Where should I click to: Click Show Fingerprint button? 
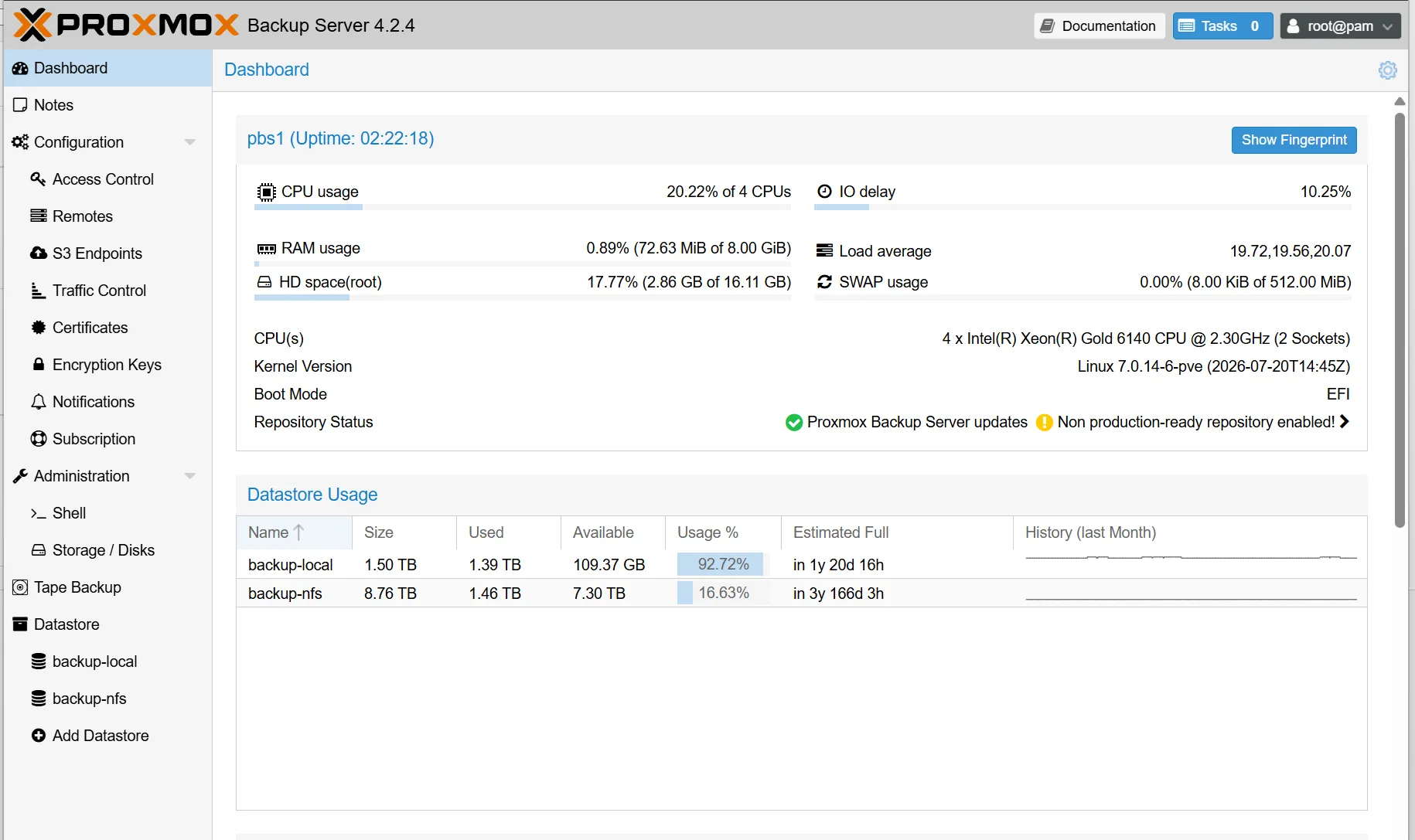[x=1294, y=140]
